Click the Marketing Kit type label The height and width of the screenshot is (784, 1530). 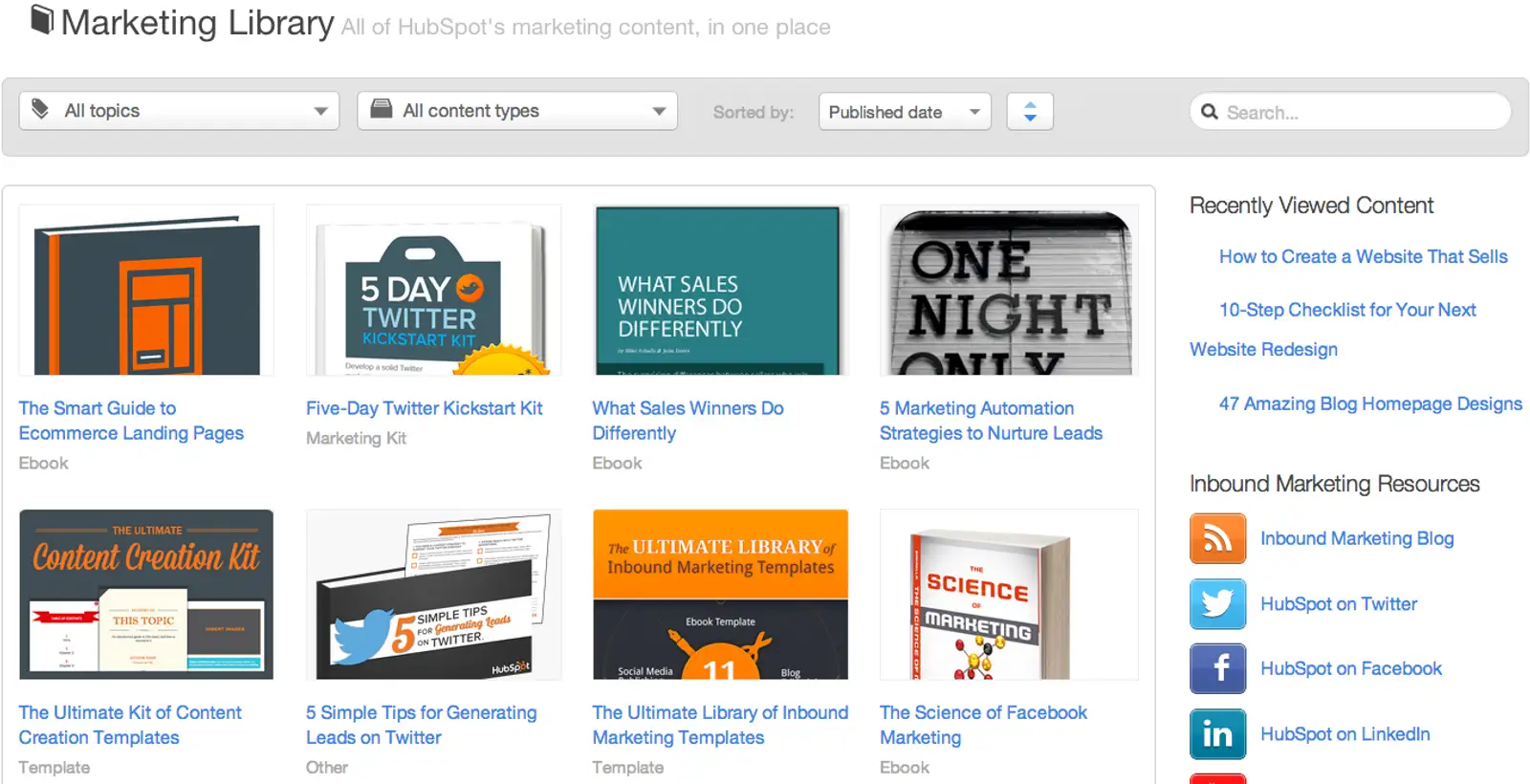tap(356, 438)
